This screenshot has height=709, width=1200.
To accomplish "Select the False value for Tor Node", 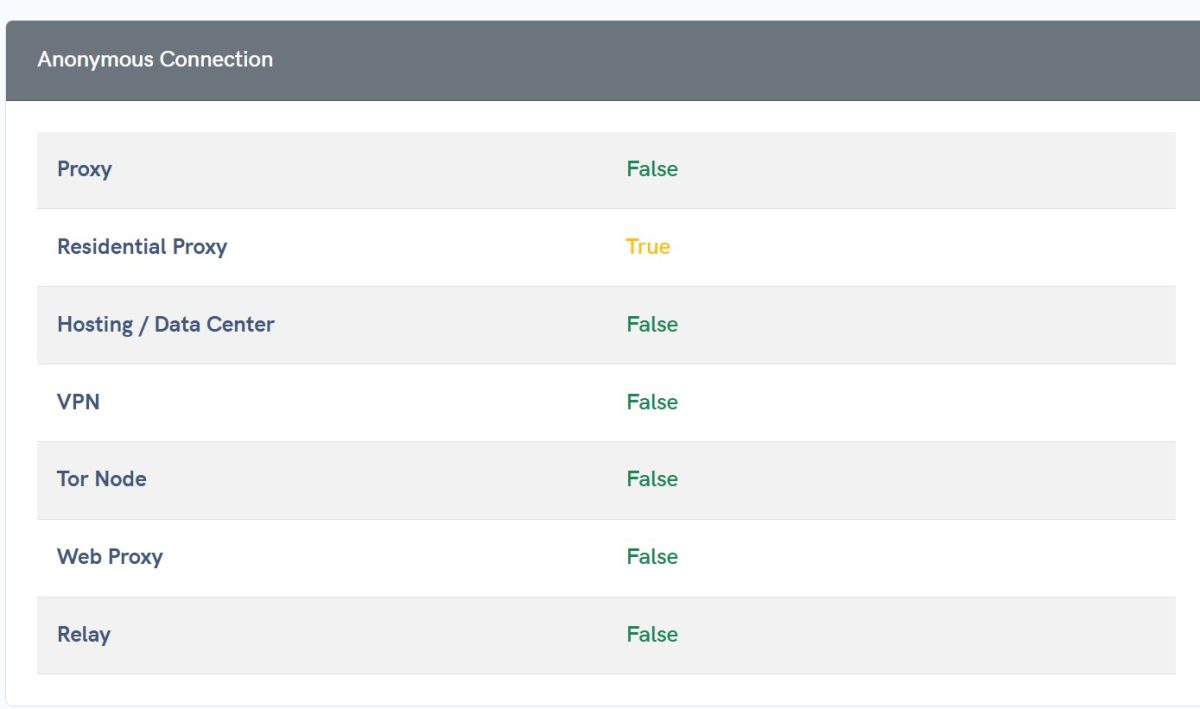I will (x=652, y=479).
